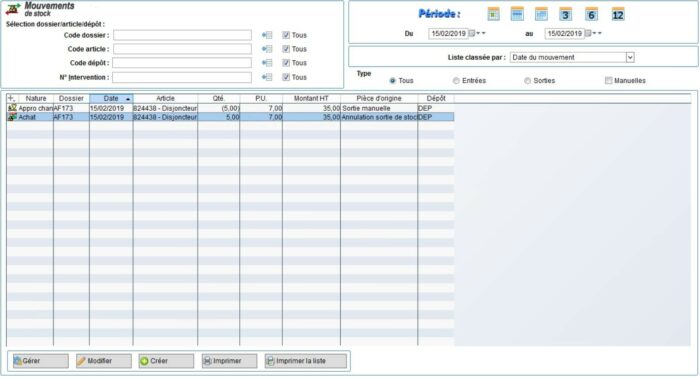Screen dimensions: 700x377
Task: Click the second calendar period icon
Action: (x=517, y=14)
